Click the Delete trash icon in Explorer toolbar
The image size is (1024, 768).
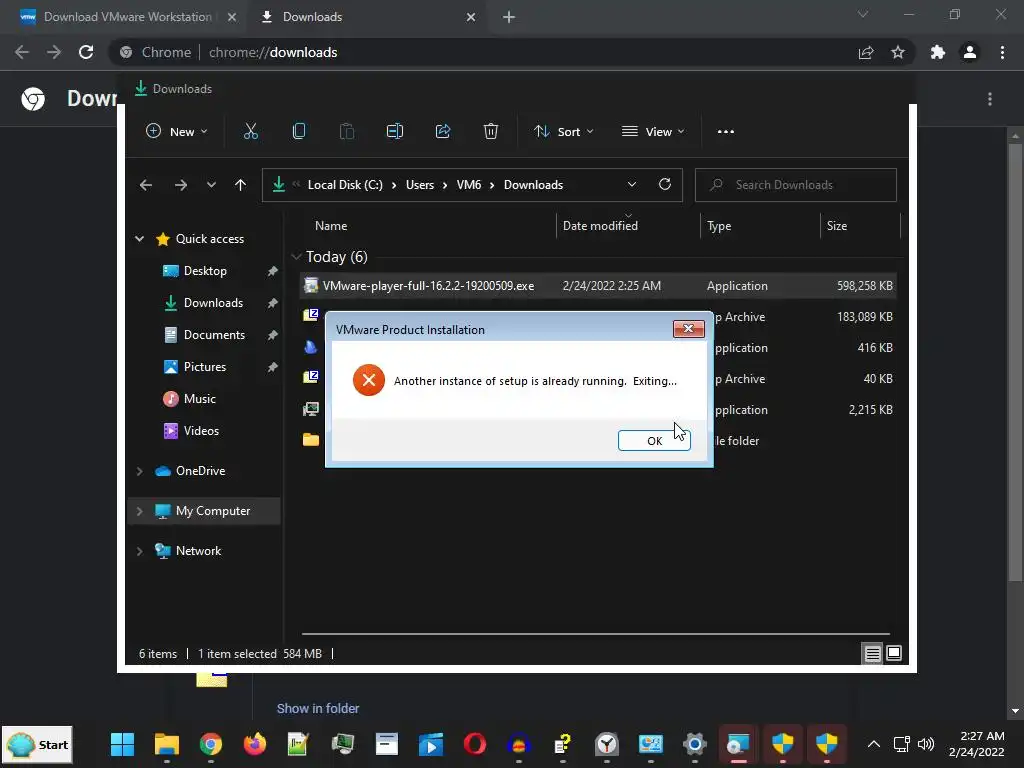pos(490,131)
